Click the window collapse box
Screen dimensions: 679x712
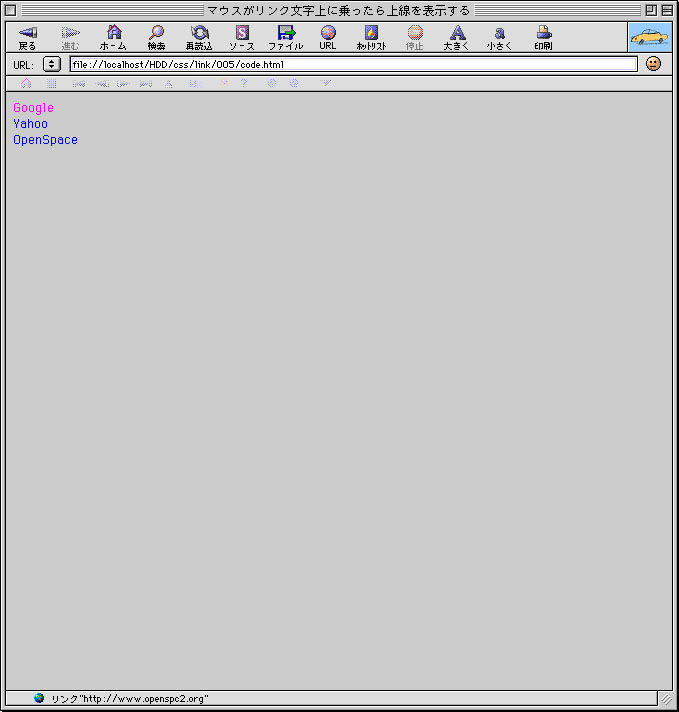[667, 10]
